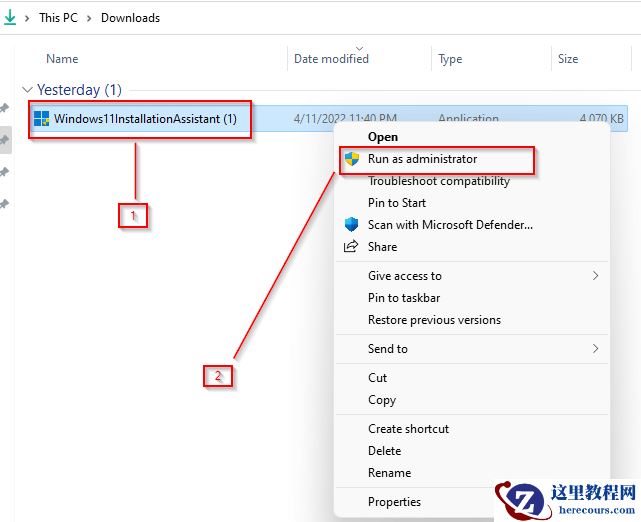The image size is (641, 522).
Task: Open Properties from the context menu
Action: tap(394, 502)
